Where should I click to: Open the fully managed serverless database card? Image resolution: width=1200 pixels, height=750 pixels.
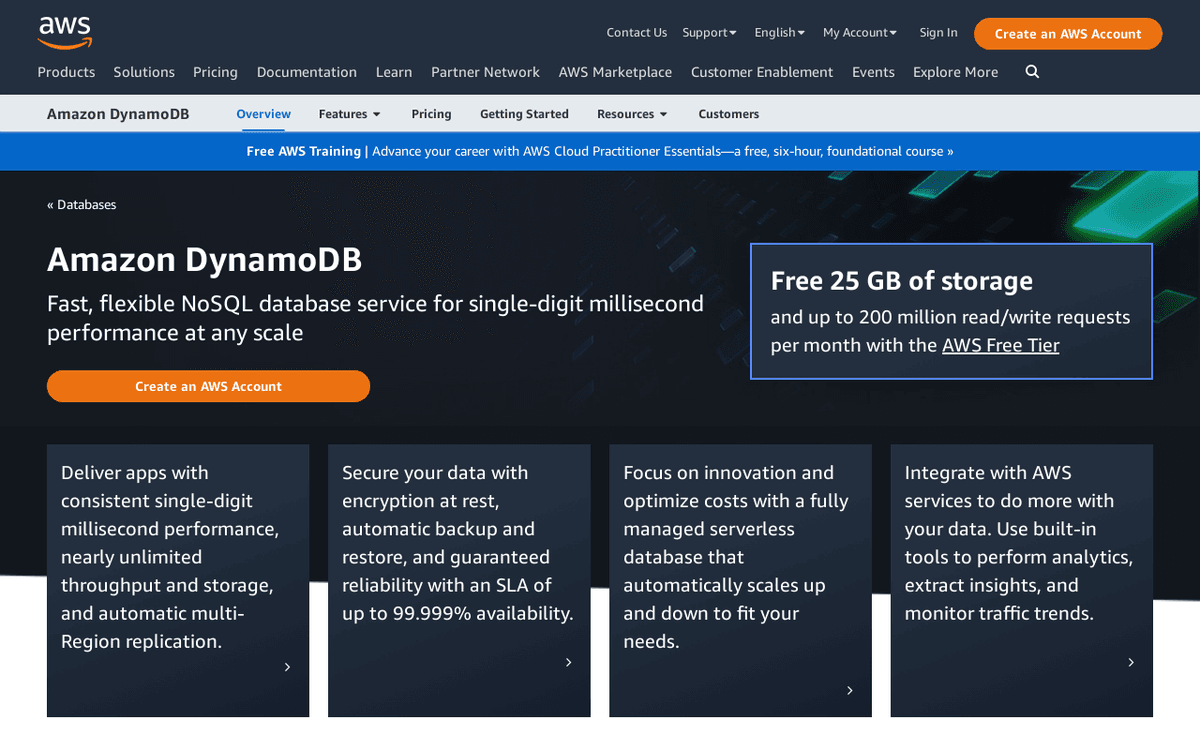pos(740,581)
